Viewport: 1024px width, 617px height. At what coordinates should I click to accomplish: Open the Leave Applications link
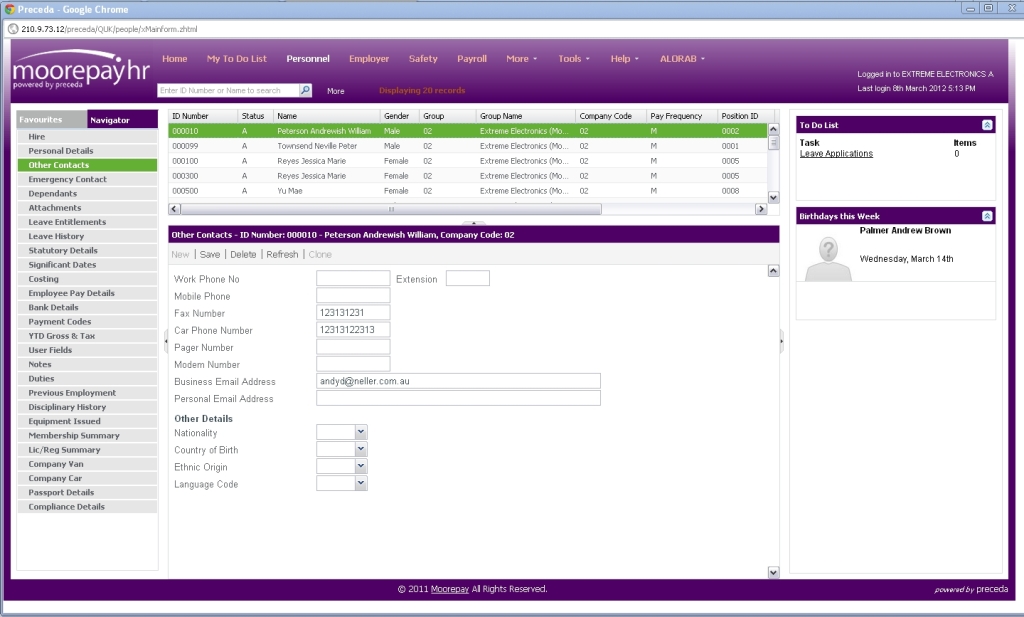pyautogui.click(x=836, y=154)
